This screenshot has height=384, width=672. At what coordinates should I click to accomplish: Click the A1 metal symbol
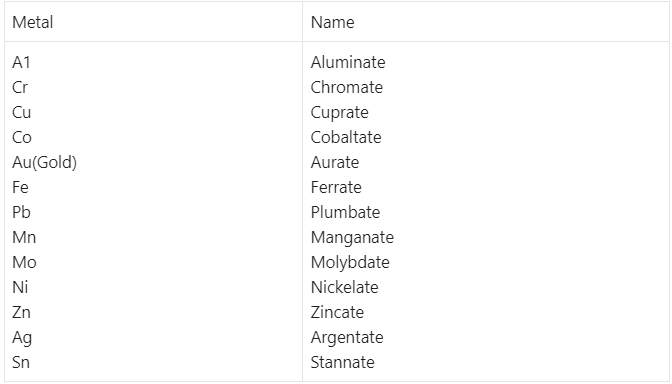pos(21,63)
